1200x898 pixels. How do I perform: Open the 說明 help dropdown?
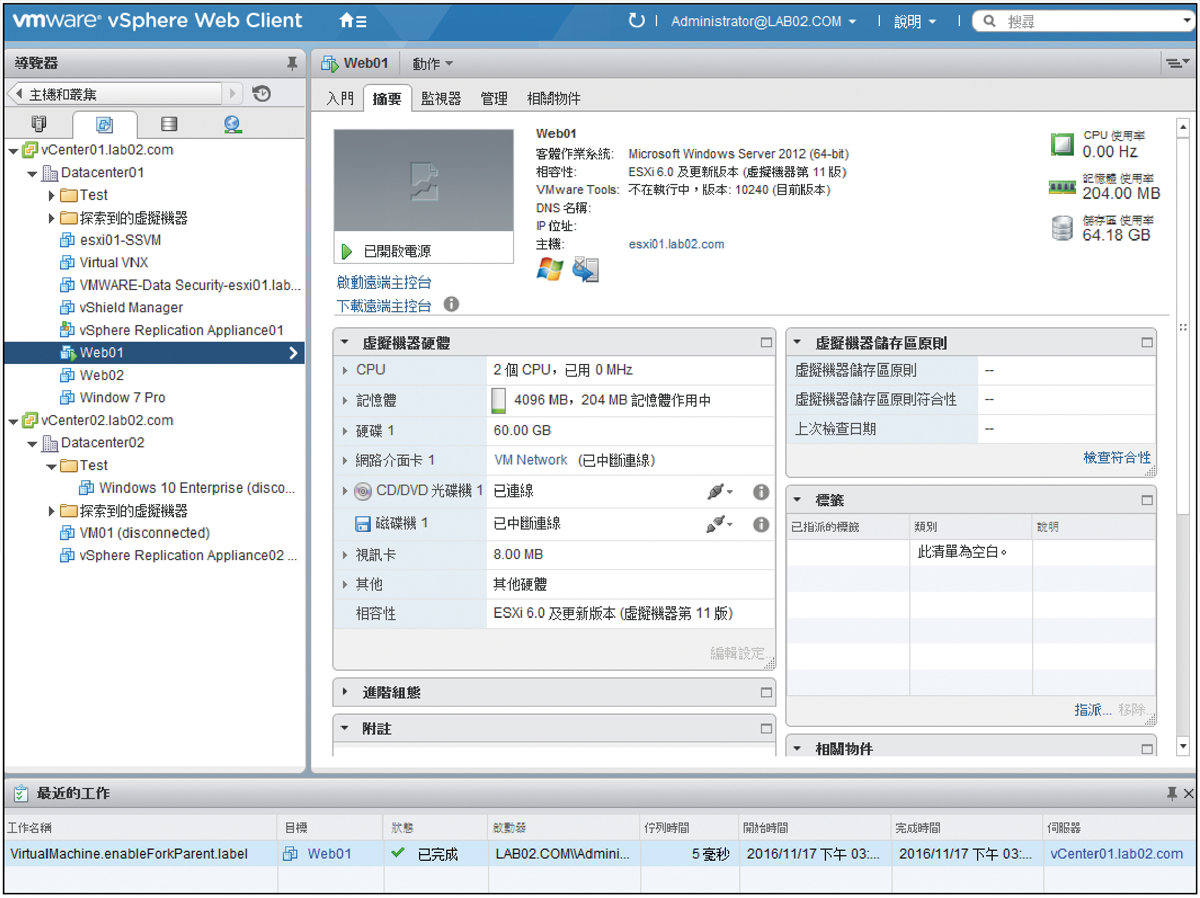(x=915, y=21)
